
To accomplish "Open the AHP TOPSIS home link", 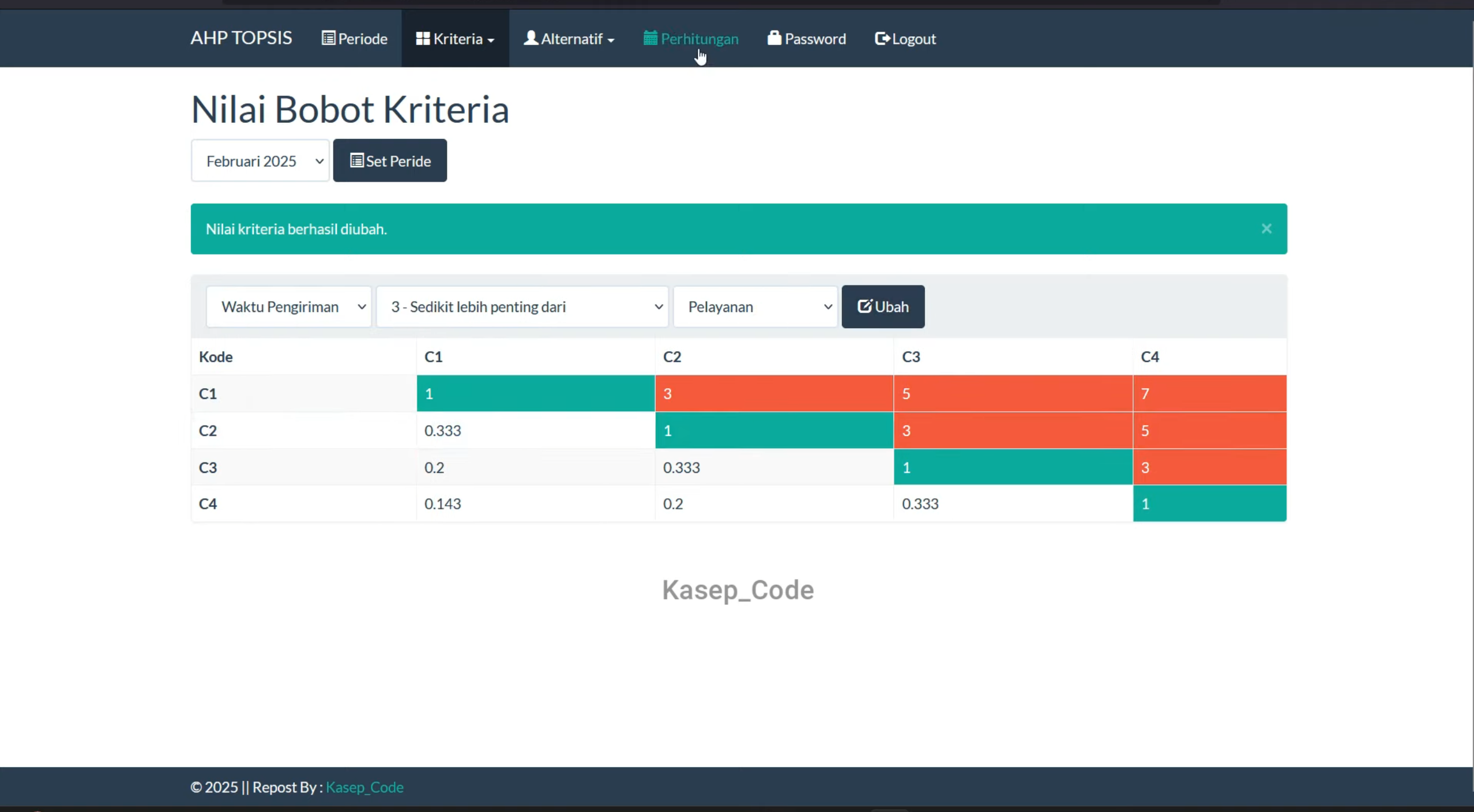I will click(x=241, y=38).
